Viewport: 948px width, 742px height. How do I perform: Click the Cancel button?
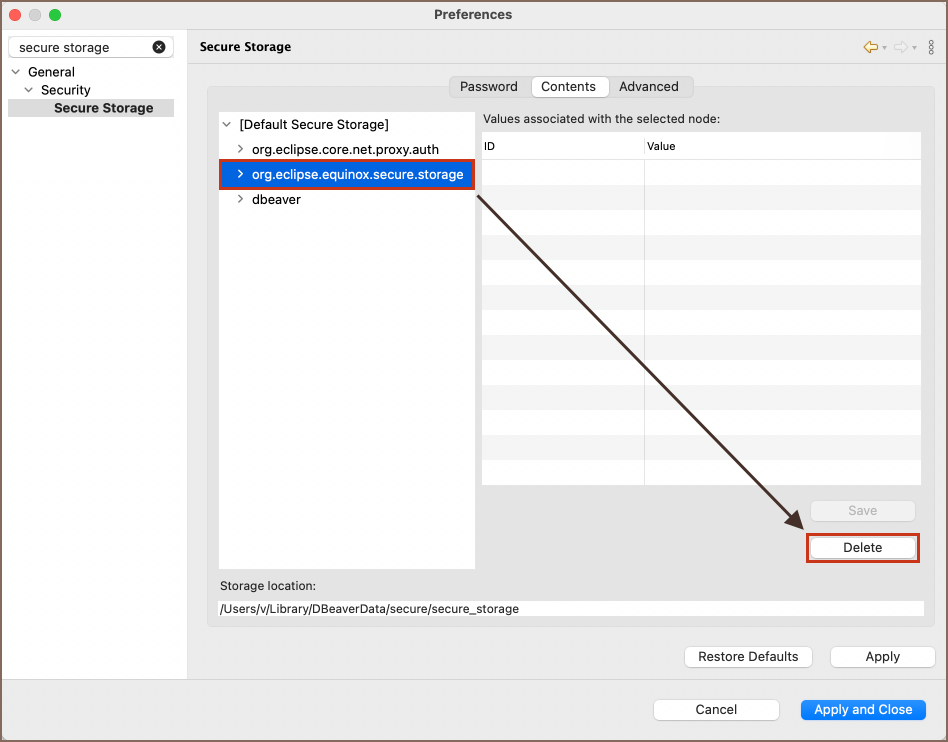tap(716, 709)
